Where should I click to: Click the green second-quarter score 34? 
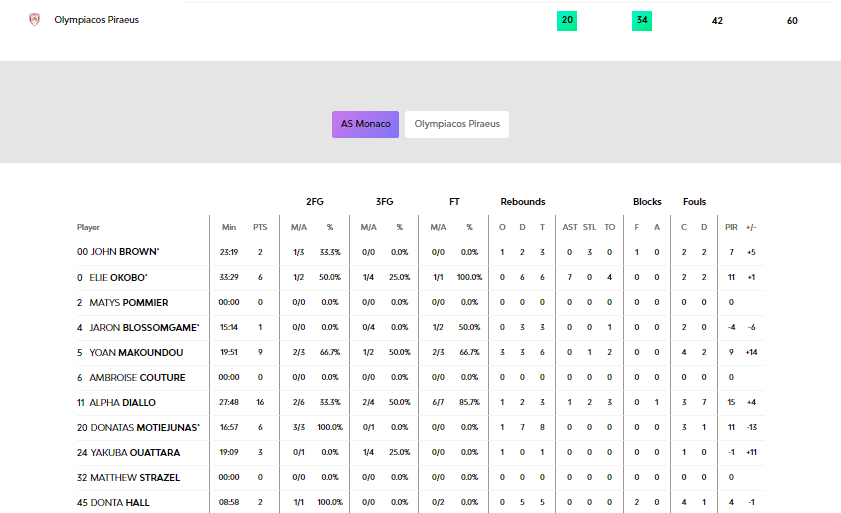coord(642,20)
